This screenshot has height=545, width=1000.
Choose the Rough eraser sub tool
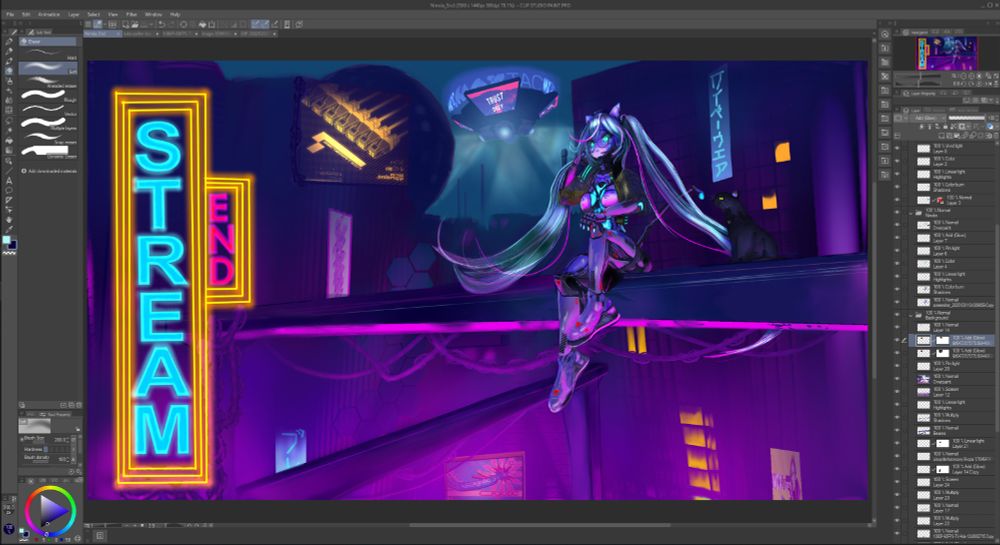48,95
